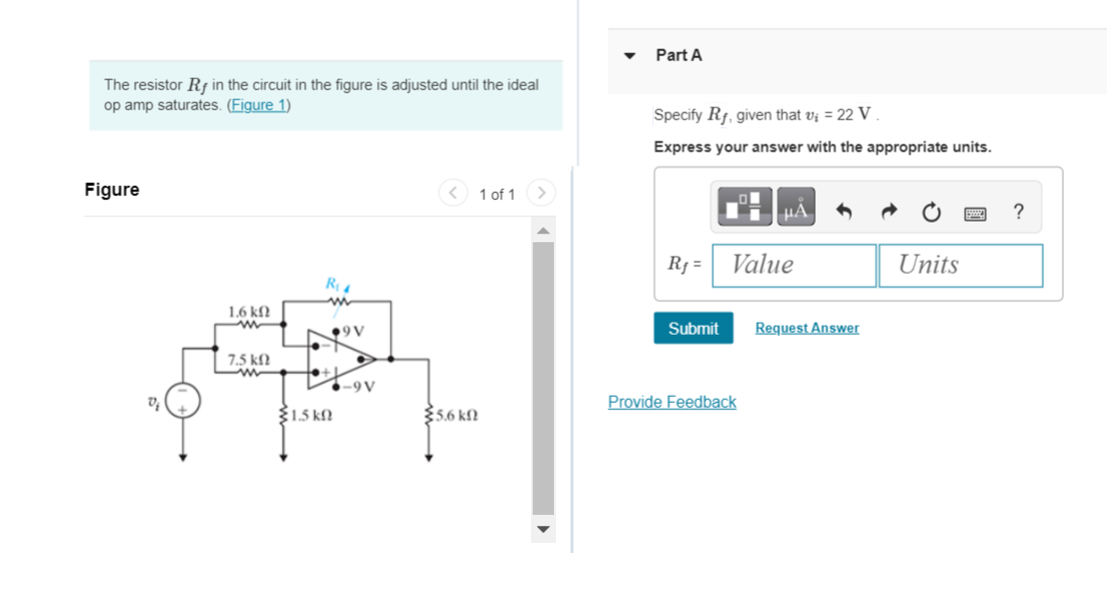Click Provide Feedback
The image size is (1107, 605).
pos(671,402)
